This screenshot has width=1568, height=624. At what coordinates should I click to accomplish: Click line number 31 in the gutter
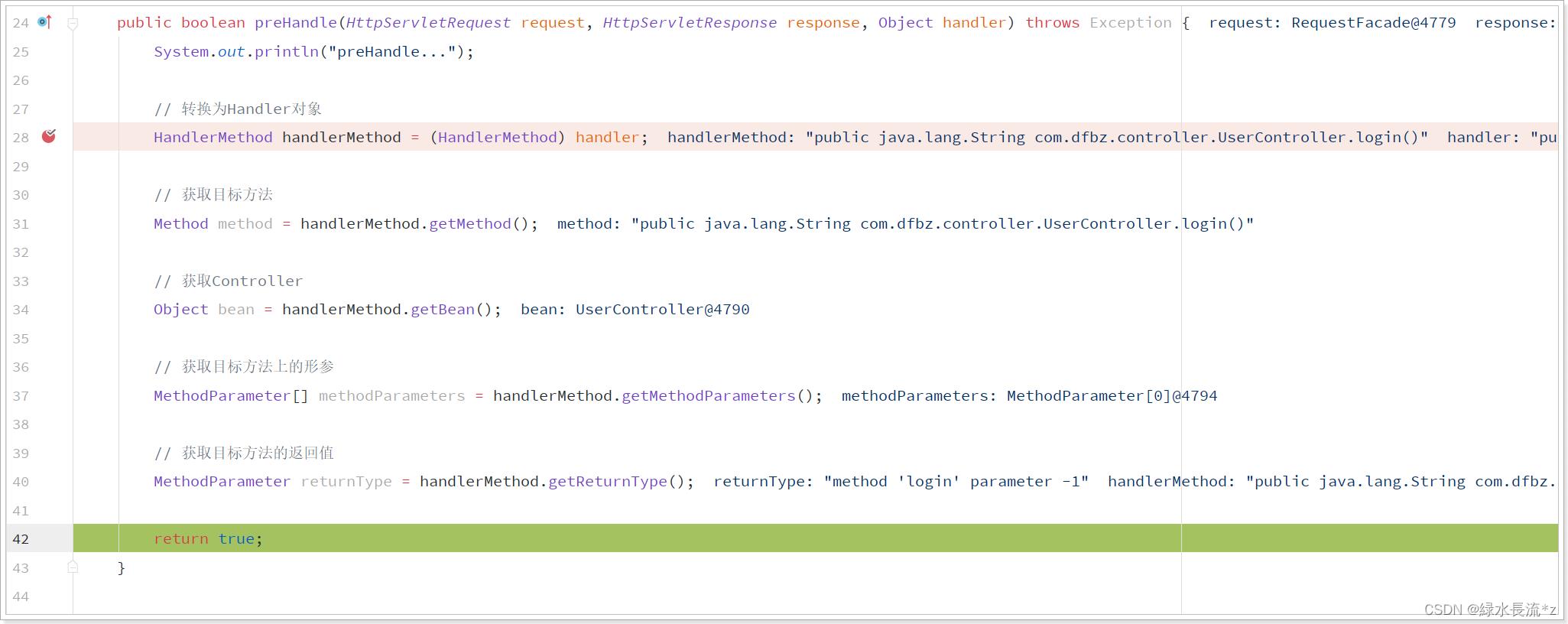tap(21, 224)
